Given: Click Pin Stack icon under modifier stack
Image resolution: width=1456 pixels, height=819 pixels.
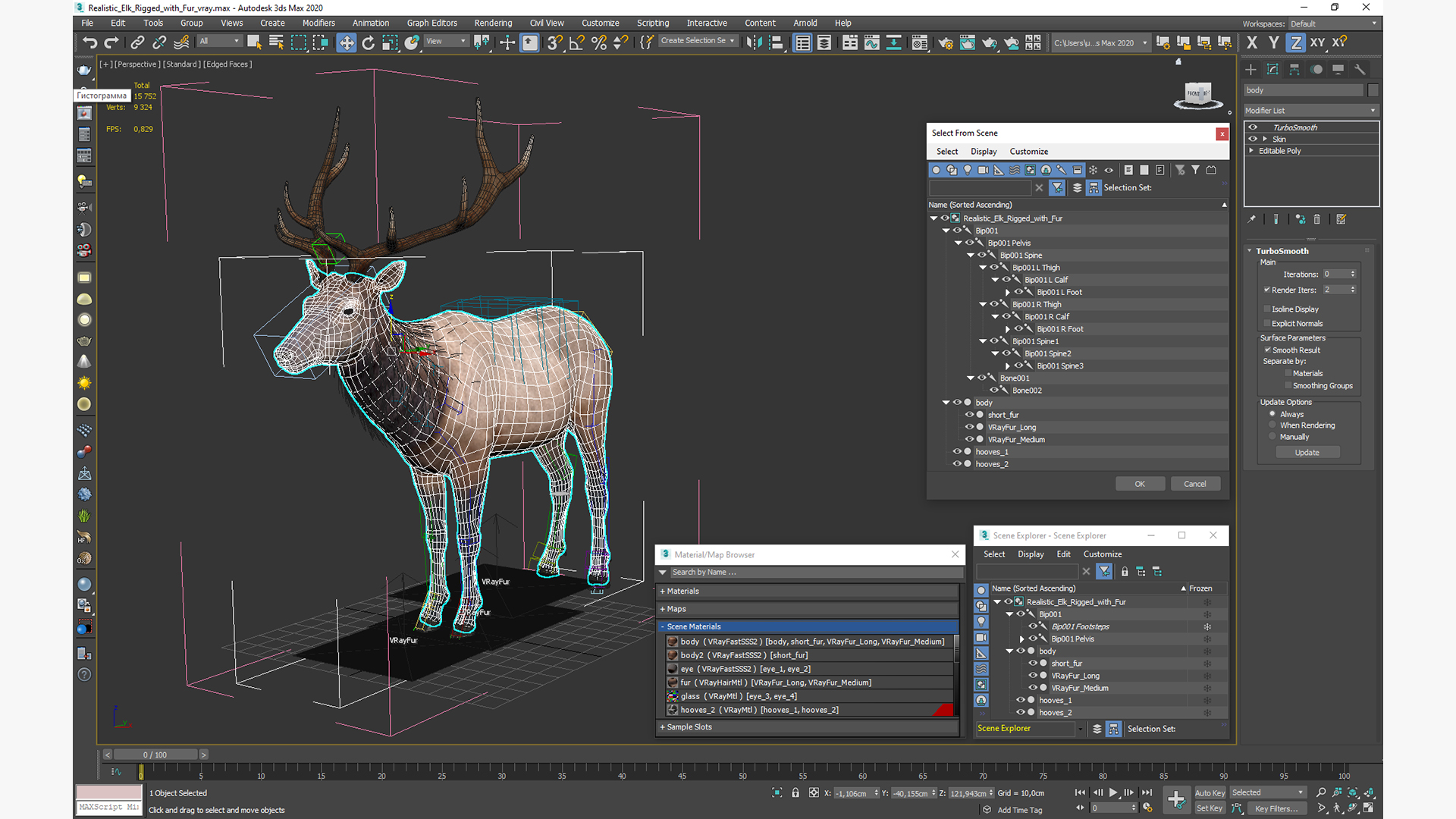Looking at the screenshot, I should 1252,219.
